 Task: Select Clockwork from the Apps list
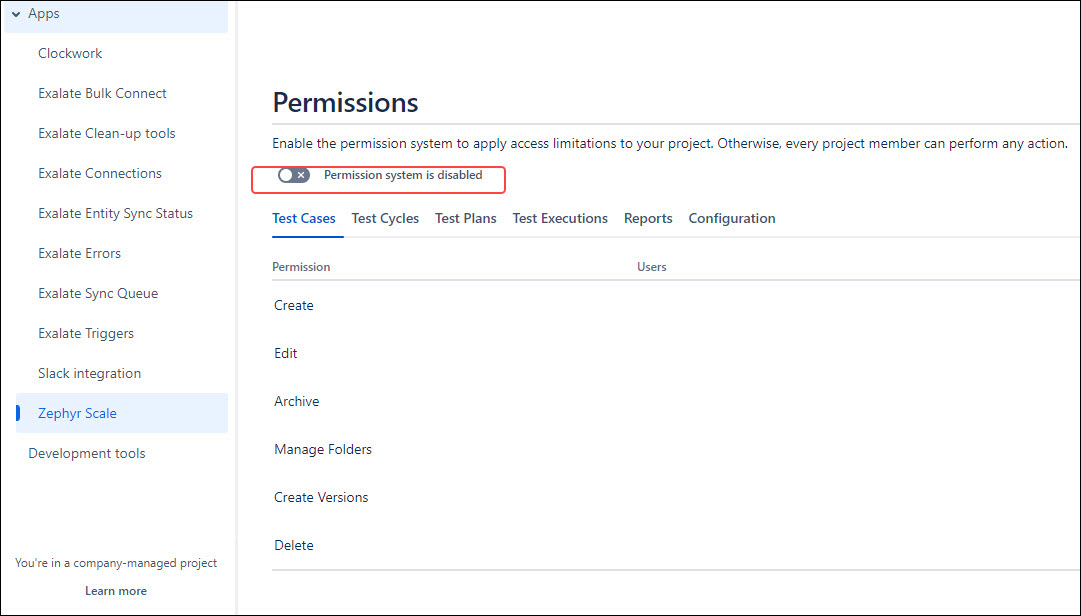(70, 52)
